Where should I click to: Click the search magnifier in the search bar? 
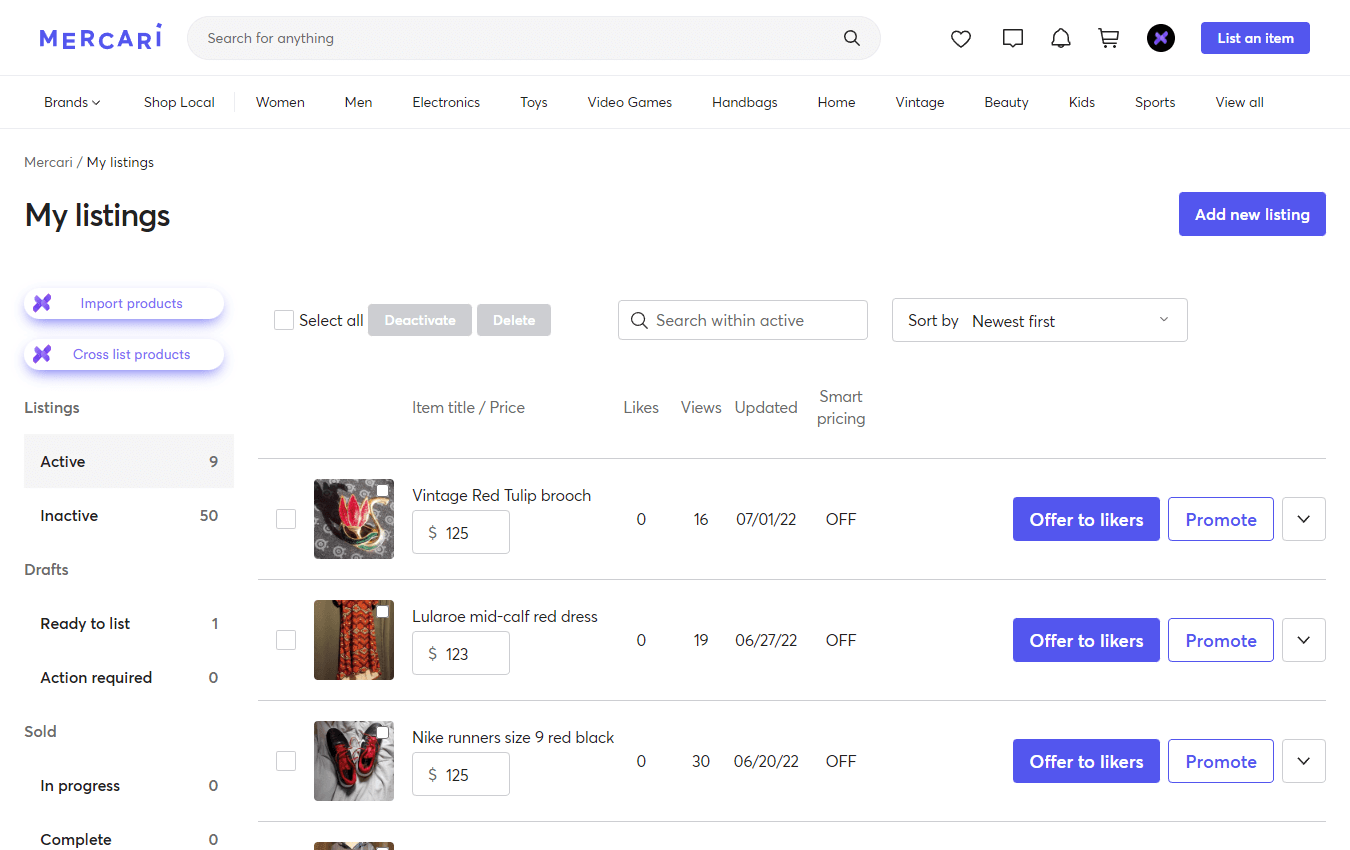tap(851, 38)
